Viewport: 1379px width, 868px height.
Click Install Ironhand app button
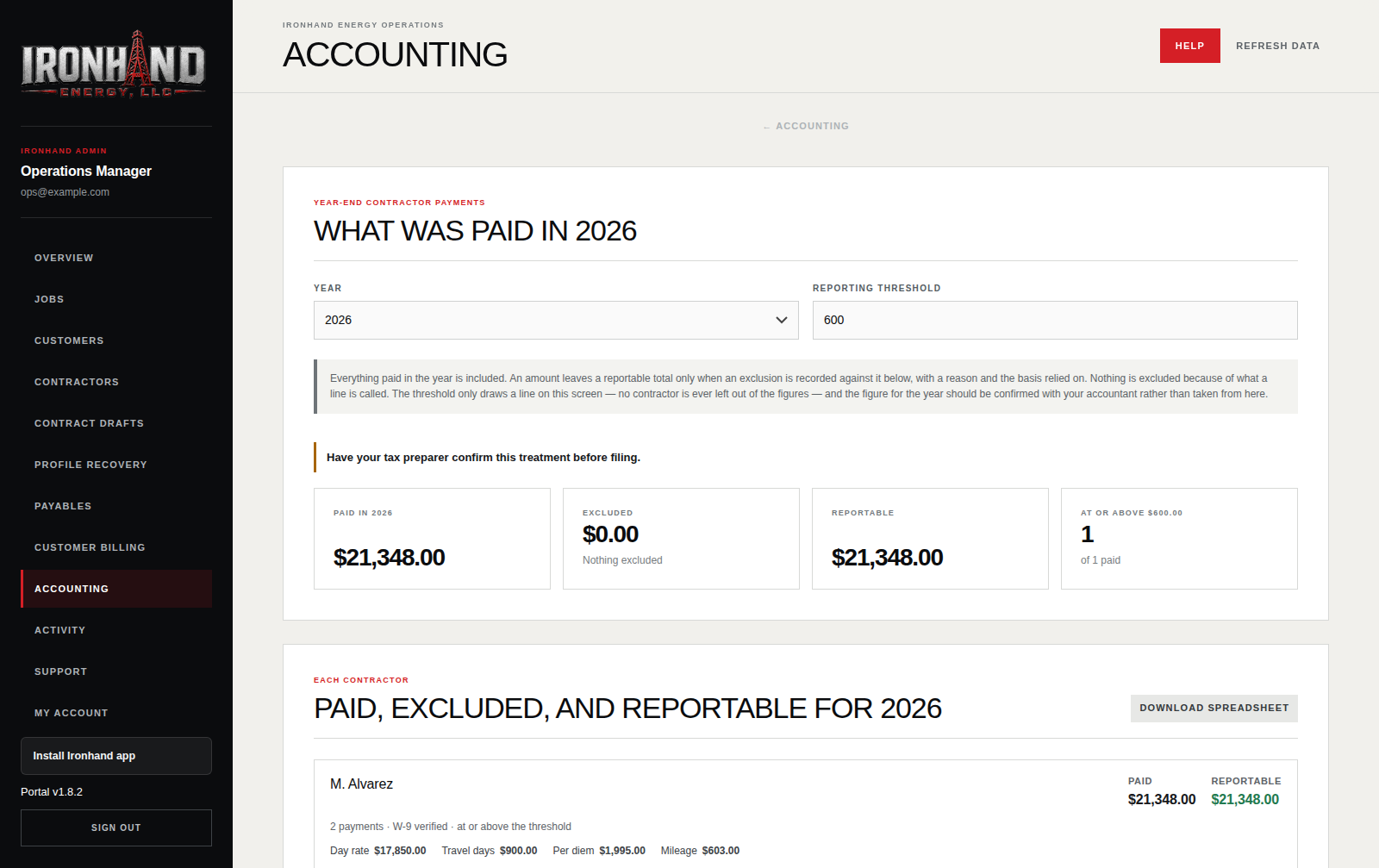coord(116,756)
